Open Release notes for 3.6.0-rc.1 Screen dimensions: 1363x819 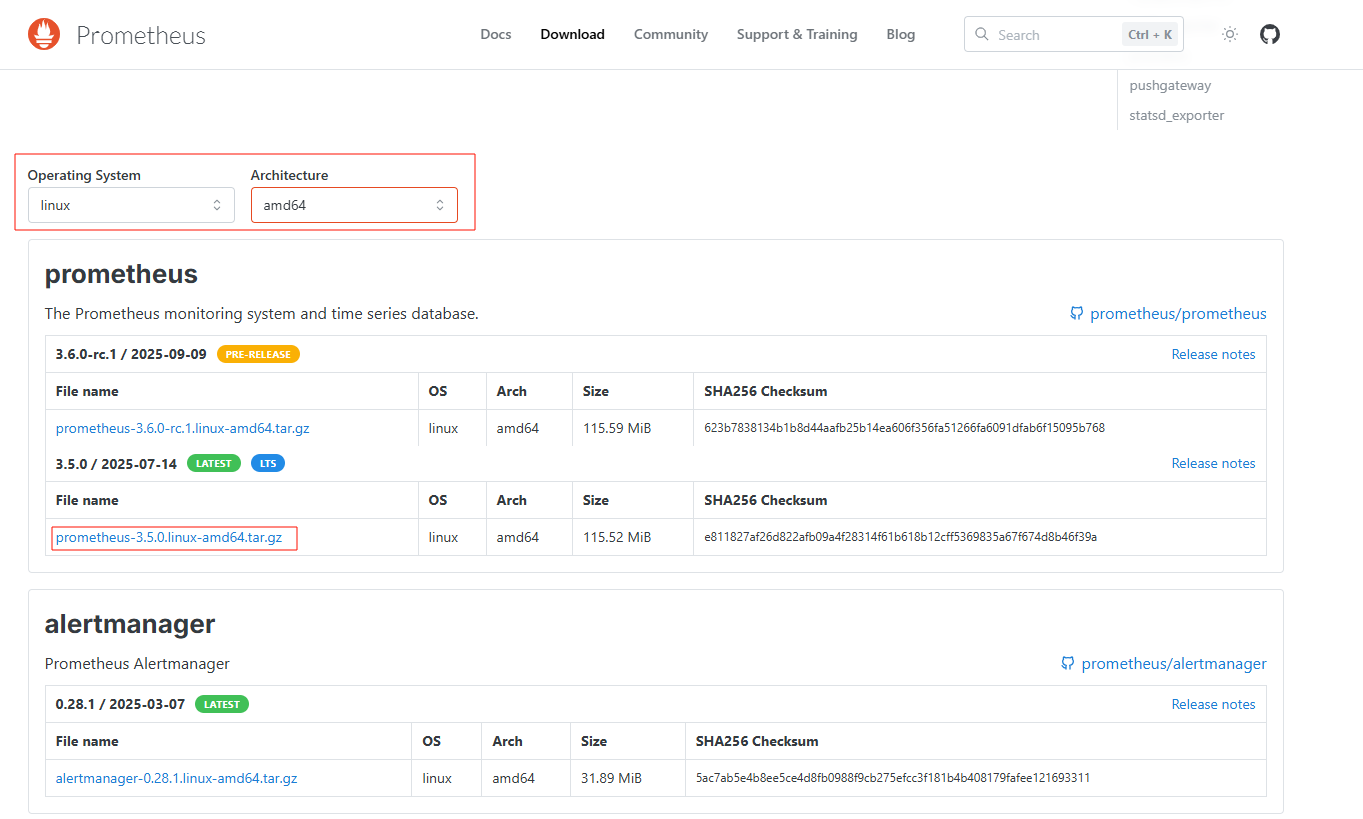(x=1213, y=354)
